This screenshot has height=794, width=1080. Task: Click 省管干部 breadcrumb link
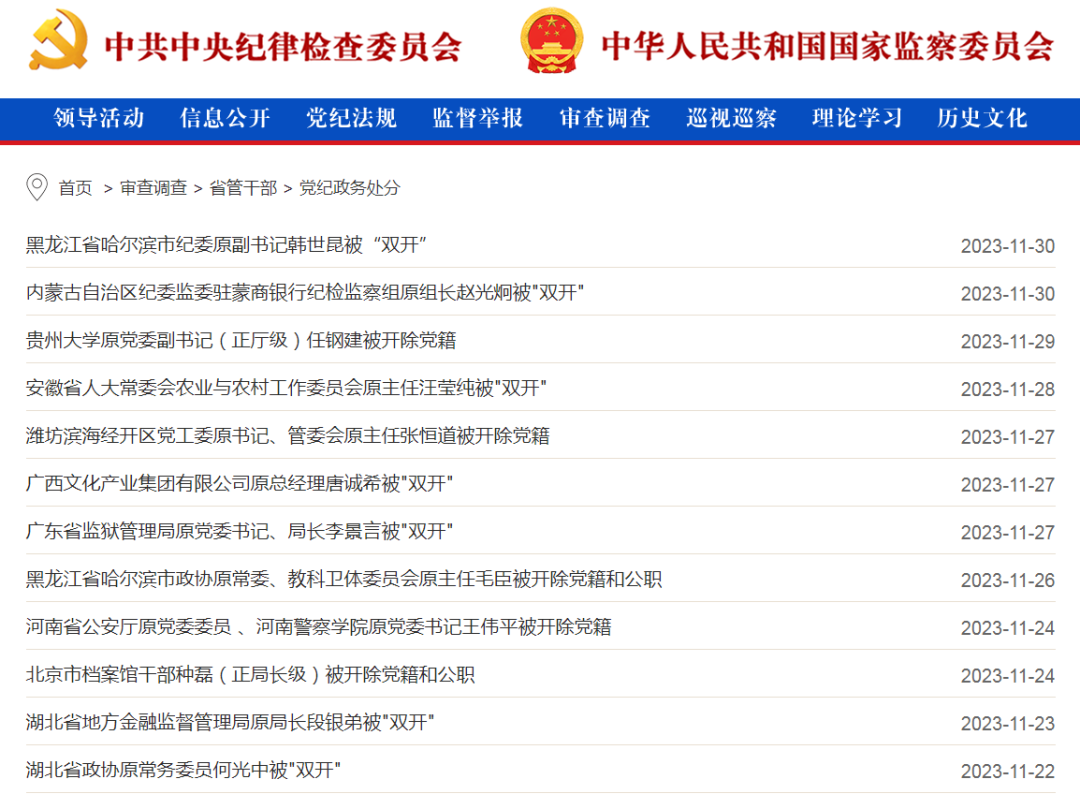coord(243,188)
